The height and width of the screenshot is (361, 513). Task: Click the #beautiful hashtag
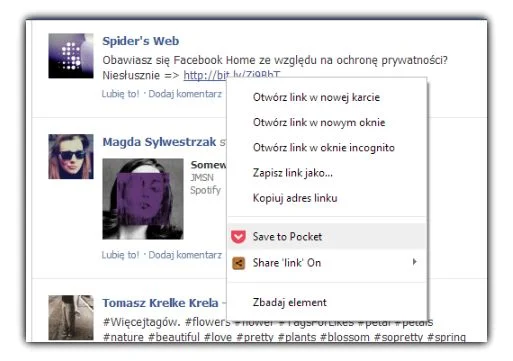point(174,337)
